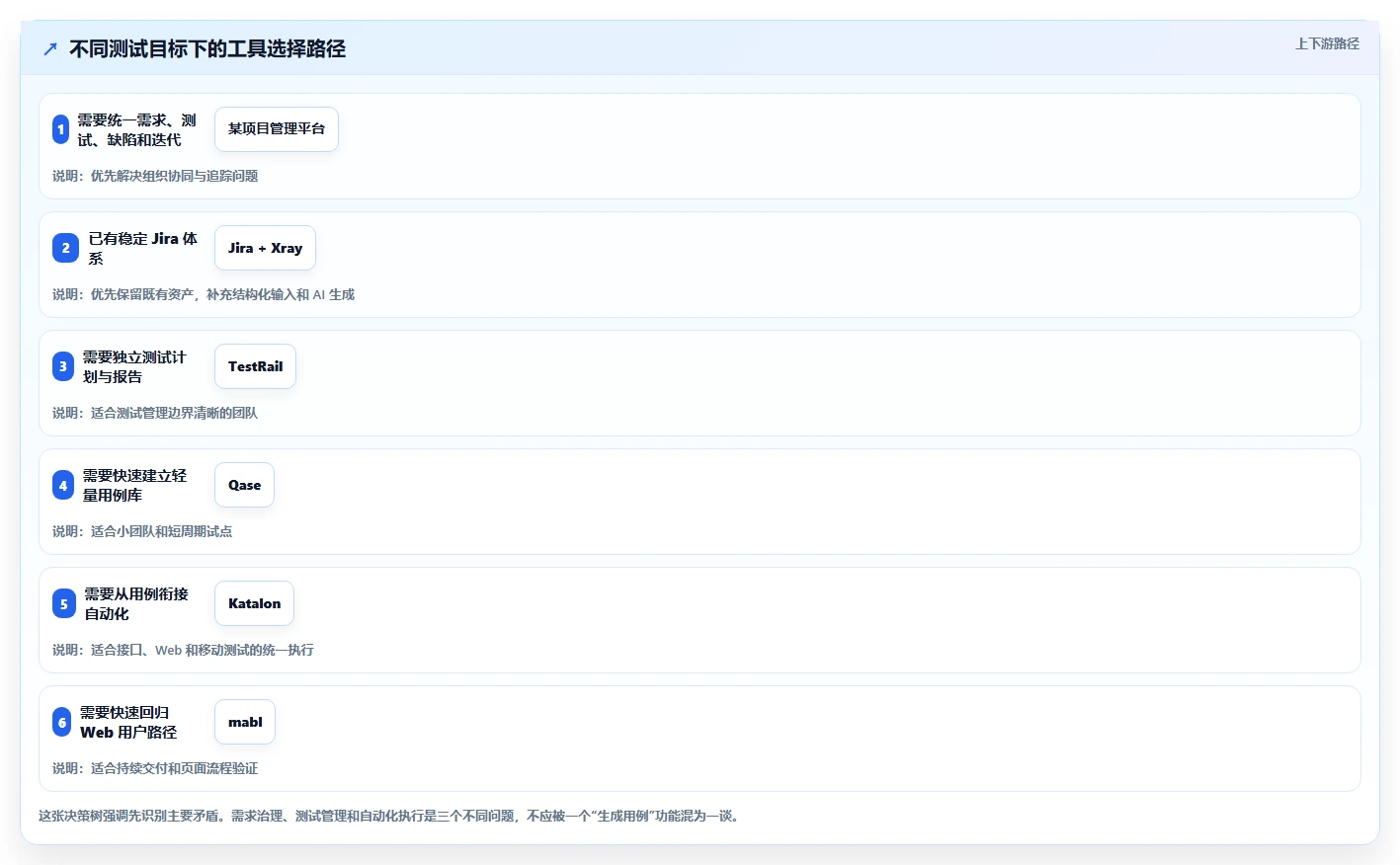Click the note 优先保留既有资产，补充结构化输入和 AI 生成
The image size is (1400, 865).
click(x=222, y=294)
